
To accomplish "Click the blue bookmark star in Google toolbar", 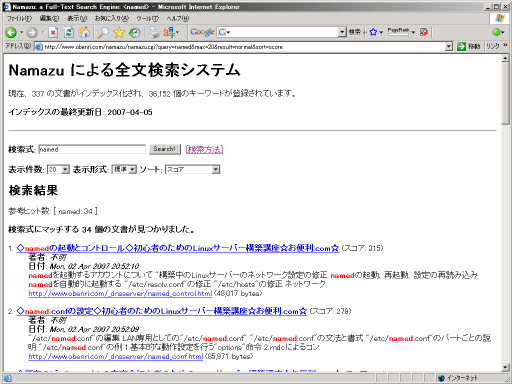I will pyautogui.click(x=373, y=32).
